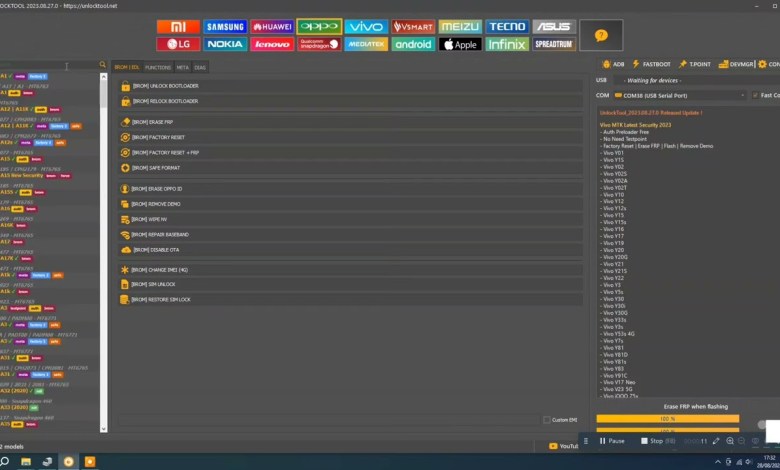
Task: Click the orange help question mark
Action: tap(601, 35)
